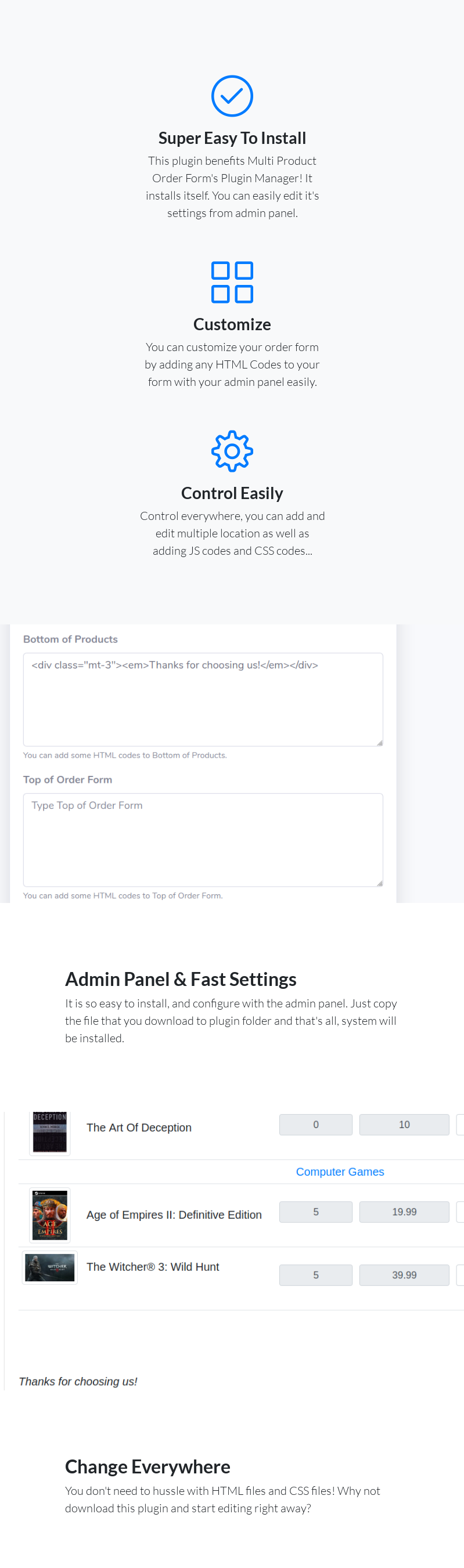Click the Top of Order Form textarea
Screen dimensions: 464x1568
point(203,839)
